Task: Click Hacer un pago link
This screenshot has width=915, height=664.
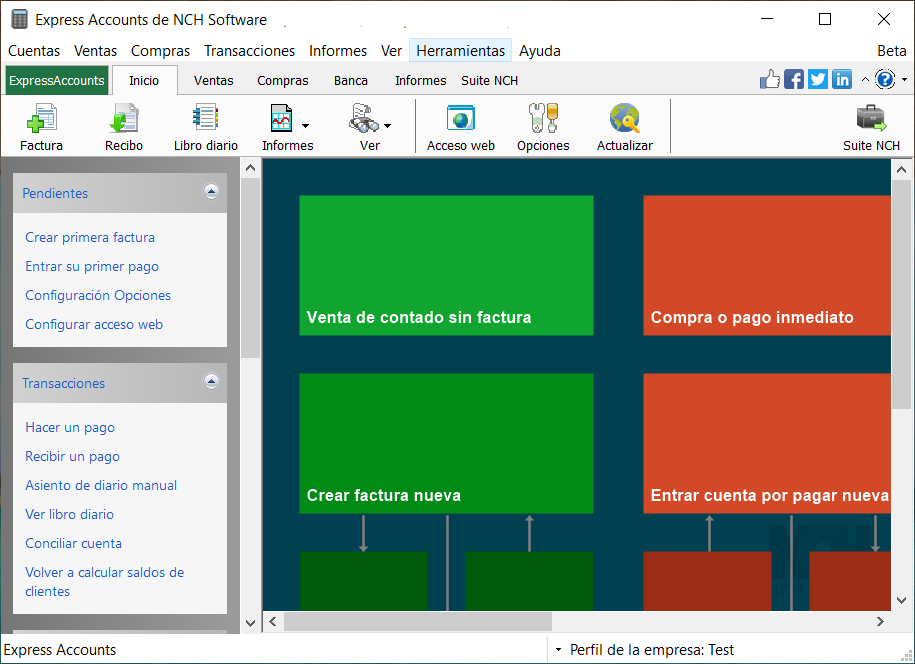Action: tap(70, 428)
